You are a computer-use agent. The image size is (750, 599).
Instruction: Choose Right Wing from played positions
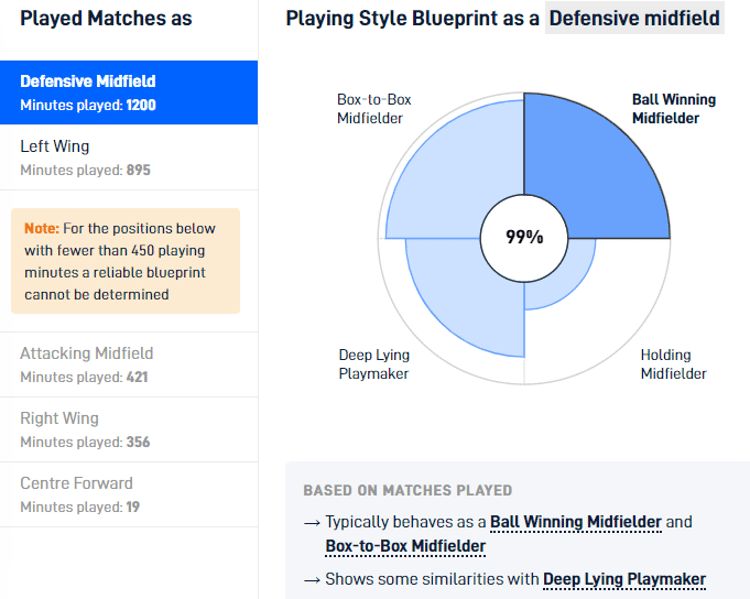click(x=128, y=429)
